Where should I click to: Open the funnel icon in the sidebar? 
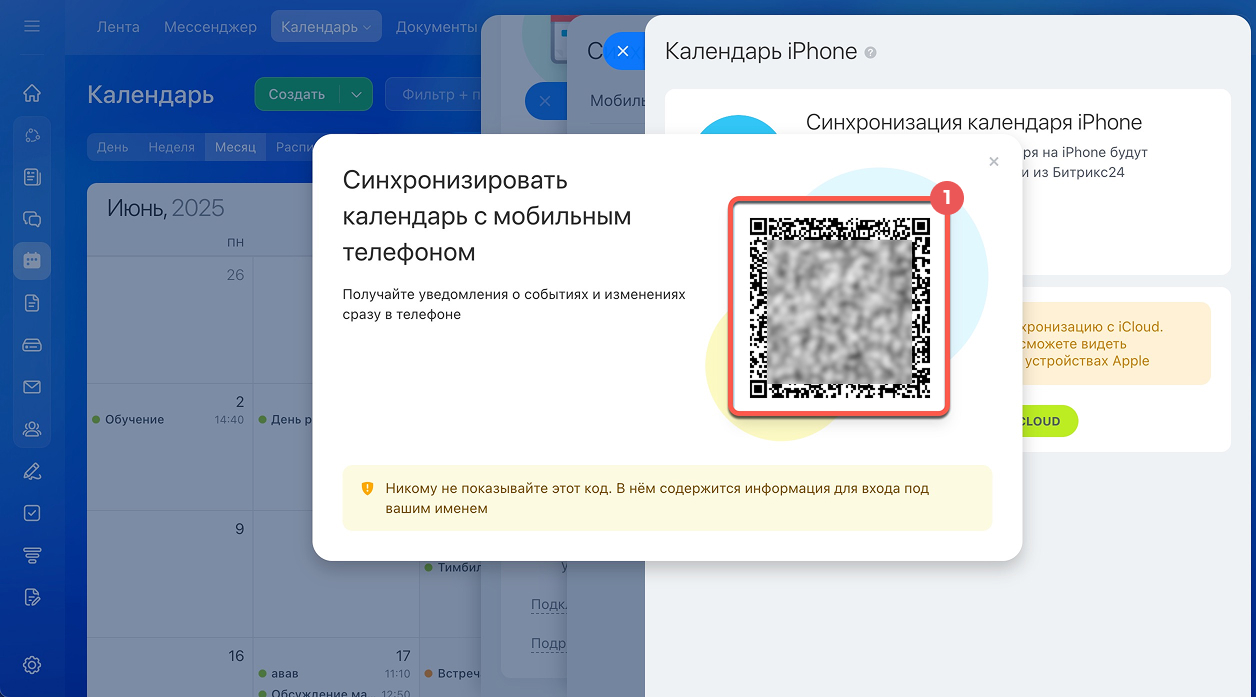click(x=32, y=555)
